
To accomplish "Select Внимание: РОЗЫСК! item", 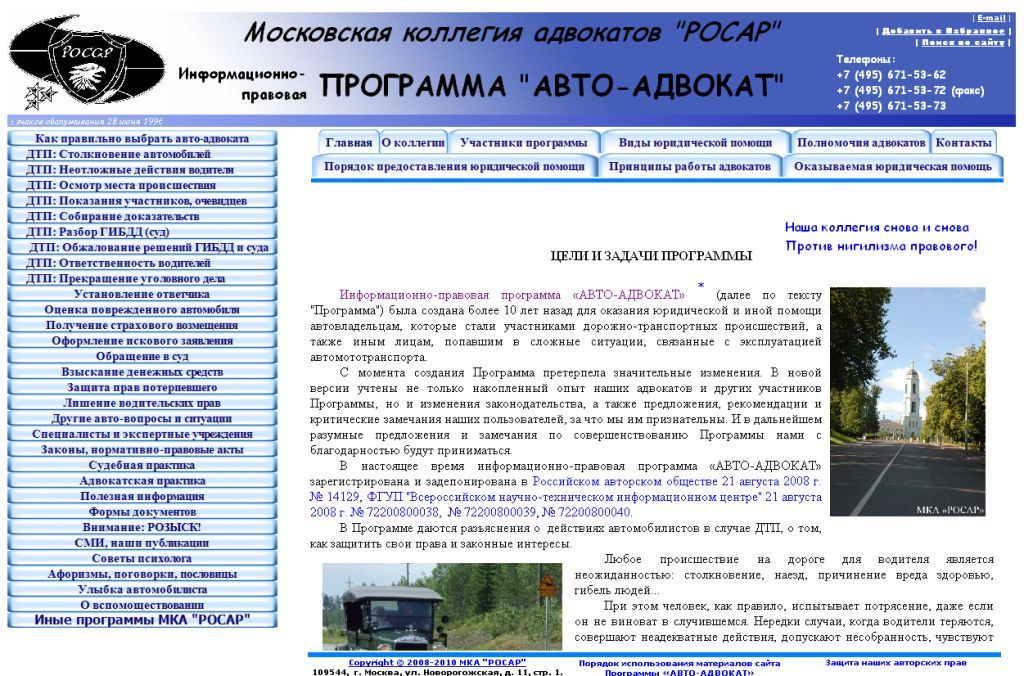I will coord(142,528).
